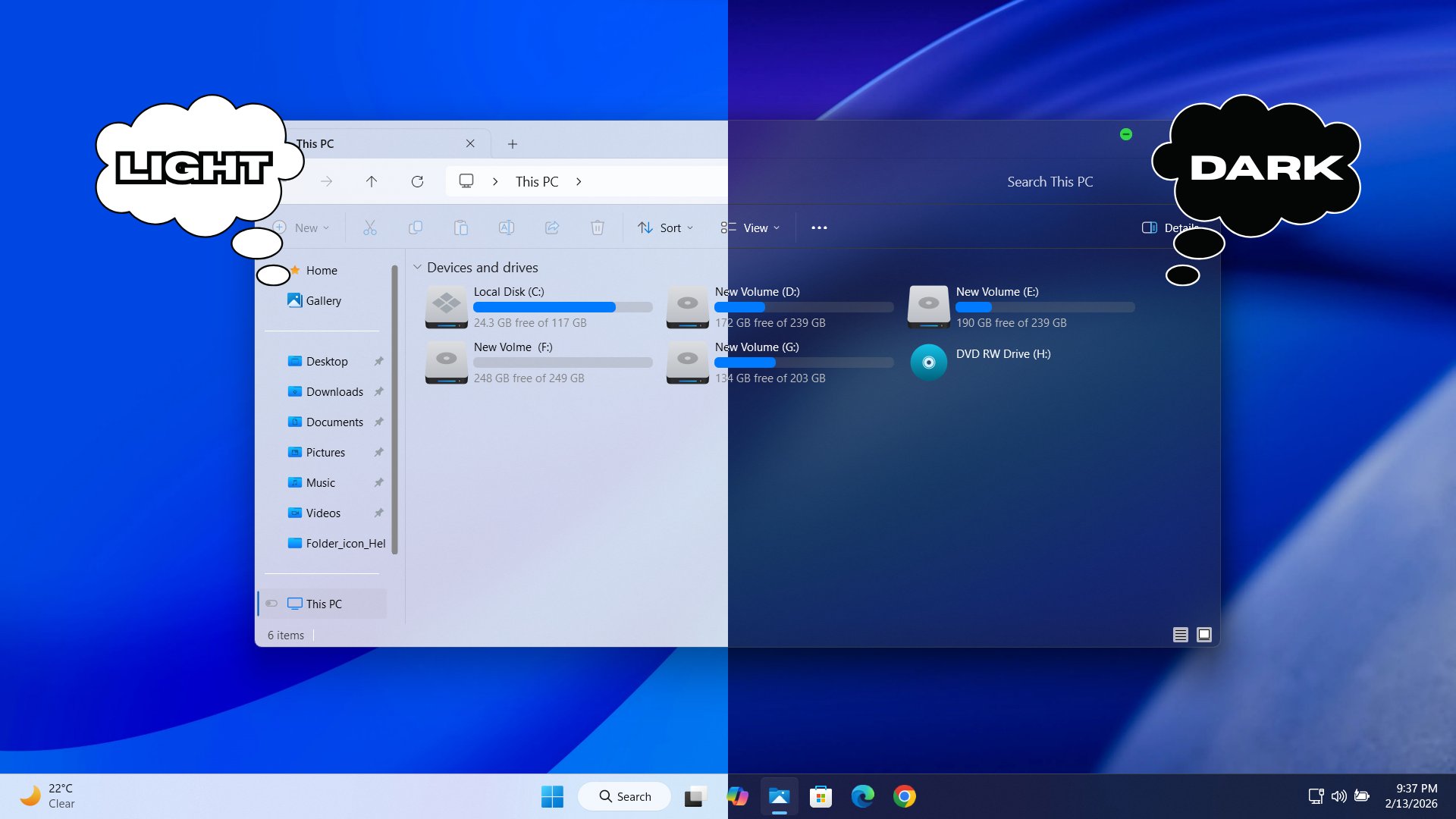Click the Paste clipboard icon

pyautogui.click(x=460, y=227)
